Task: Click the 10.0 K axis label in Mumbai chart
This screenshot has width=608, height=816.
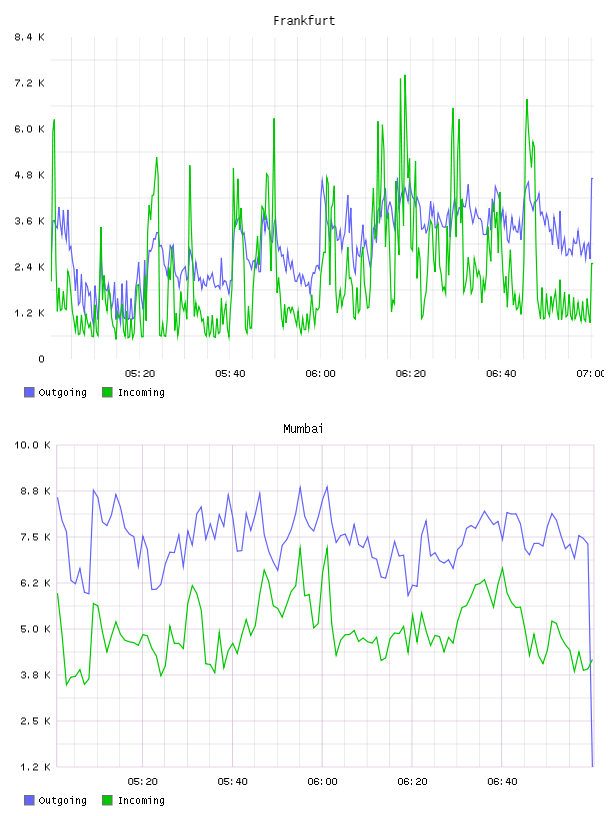Action: click(32, 445)
